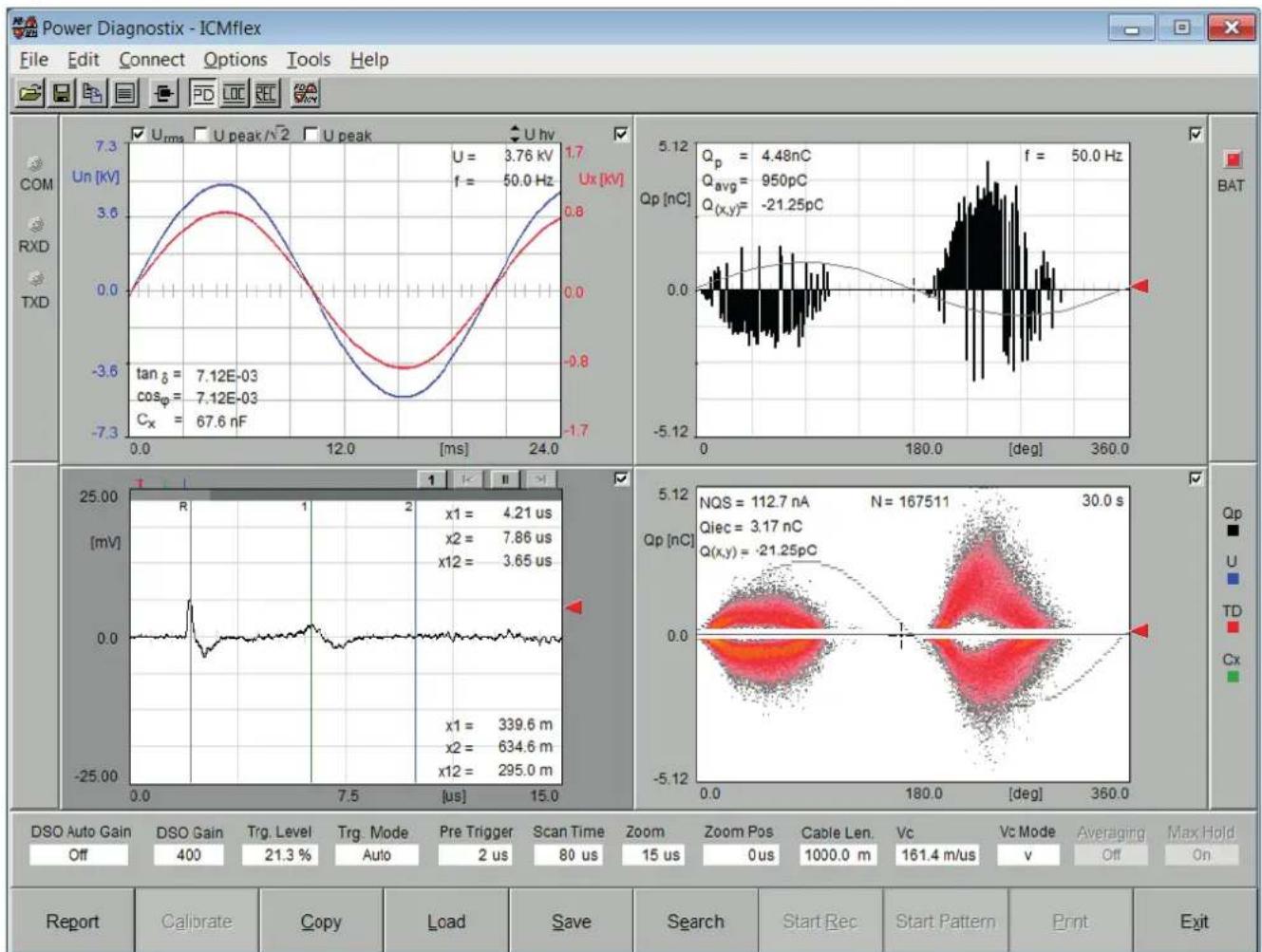
Task: Click the connect device plug icon
Action: click(x=165, y=93)
